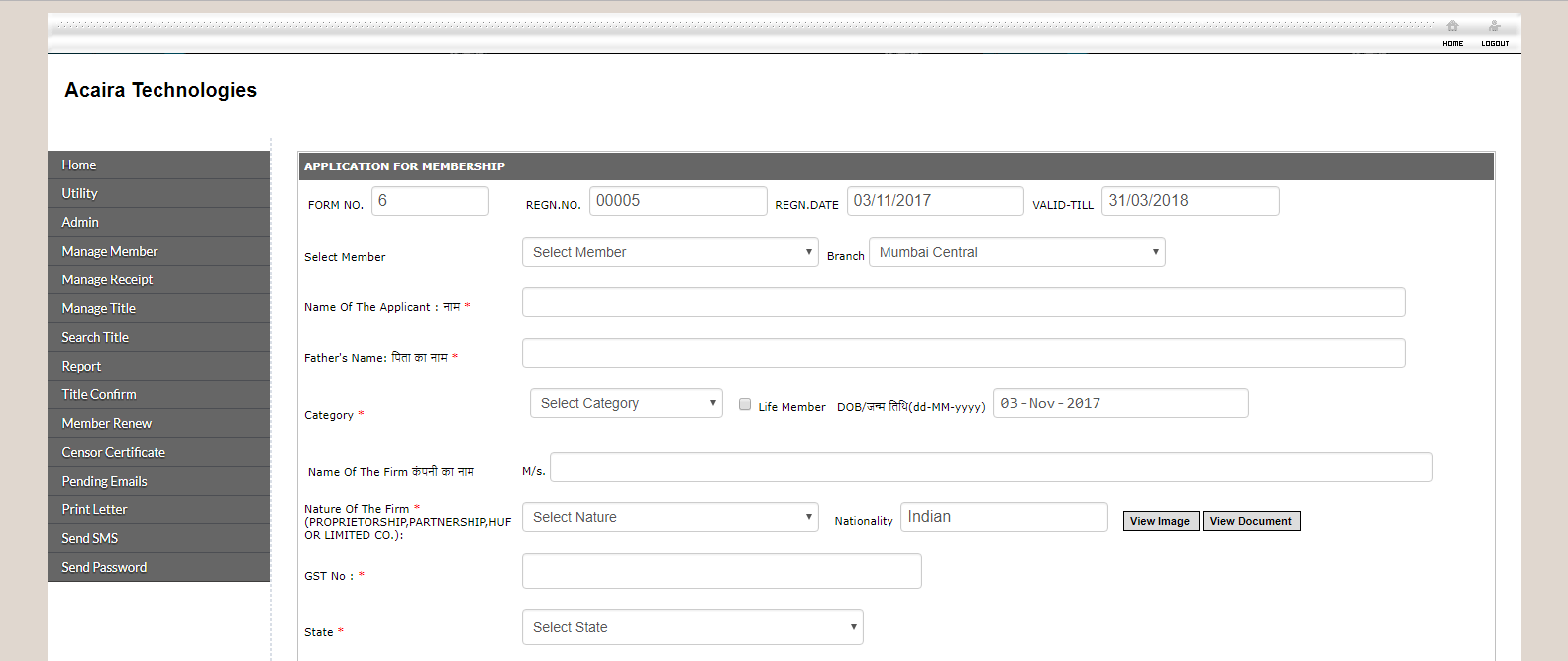The image size is (1568, 661).
Task: Click the Father's Name text box
Action: coord(963,353)
